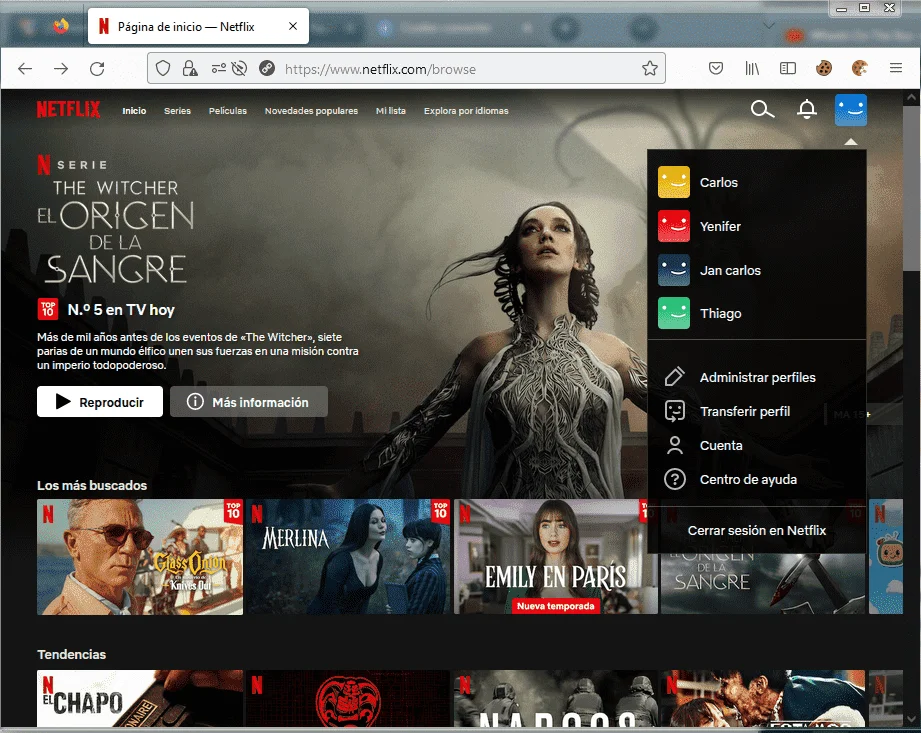This screenshot has height=733, width=921.
Task: Open the Glass Onion thumbnail
Action: pyautogui.click(x=140, y=557)
